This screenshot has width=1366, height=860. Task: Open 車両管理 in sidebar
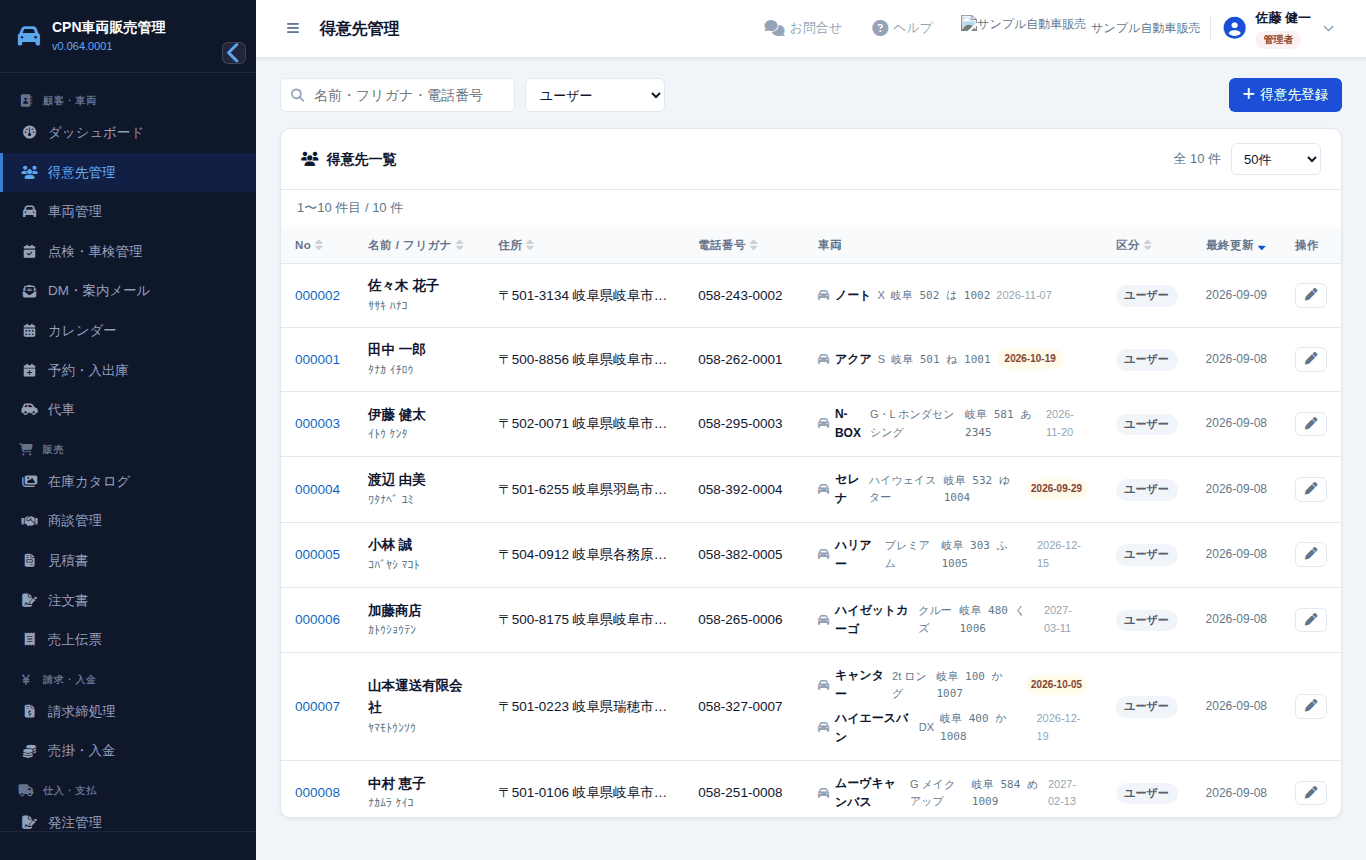128,211
